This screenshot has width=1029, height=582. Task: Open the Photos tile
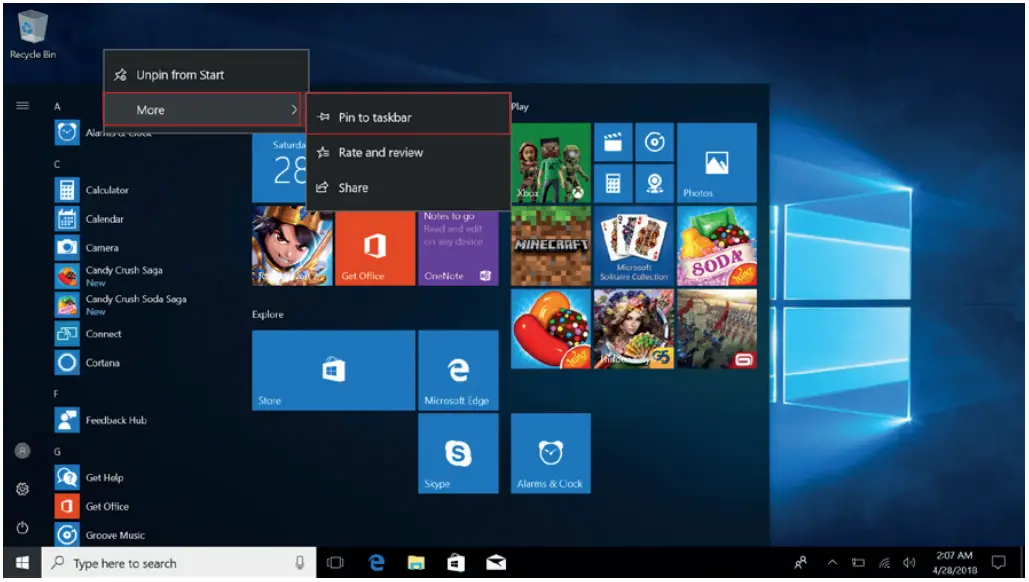[716, 163]
